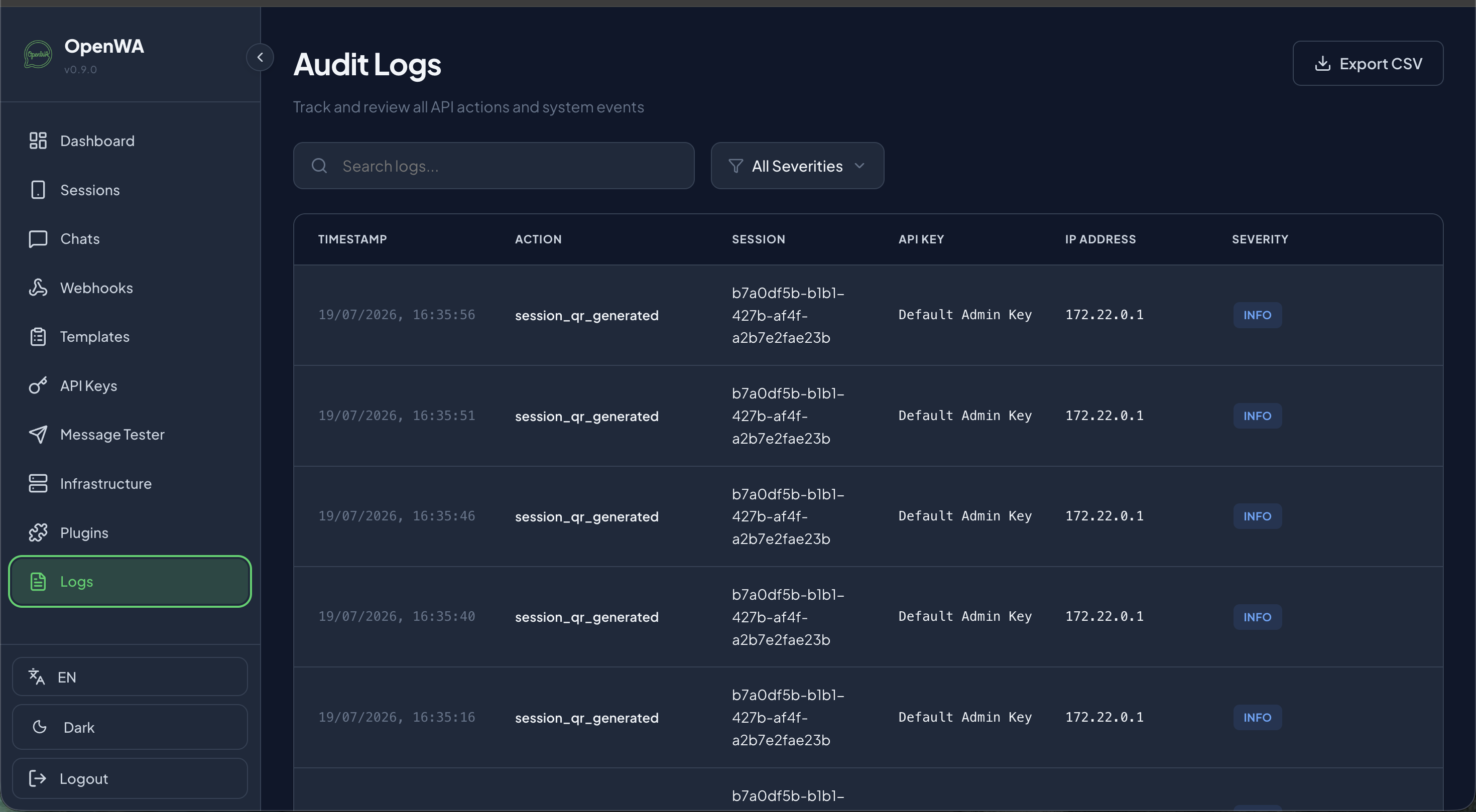Click INFO badge in the 16:35:56 row

1258,315
